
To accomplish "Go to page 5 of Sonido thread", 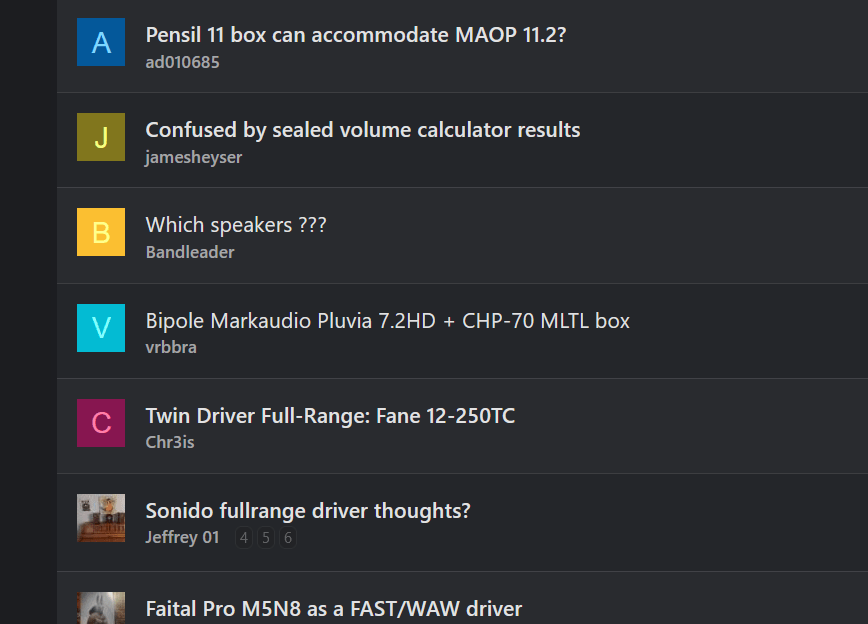I will [266, 538].
